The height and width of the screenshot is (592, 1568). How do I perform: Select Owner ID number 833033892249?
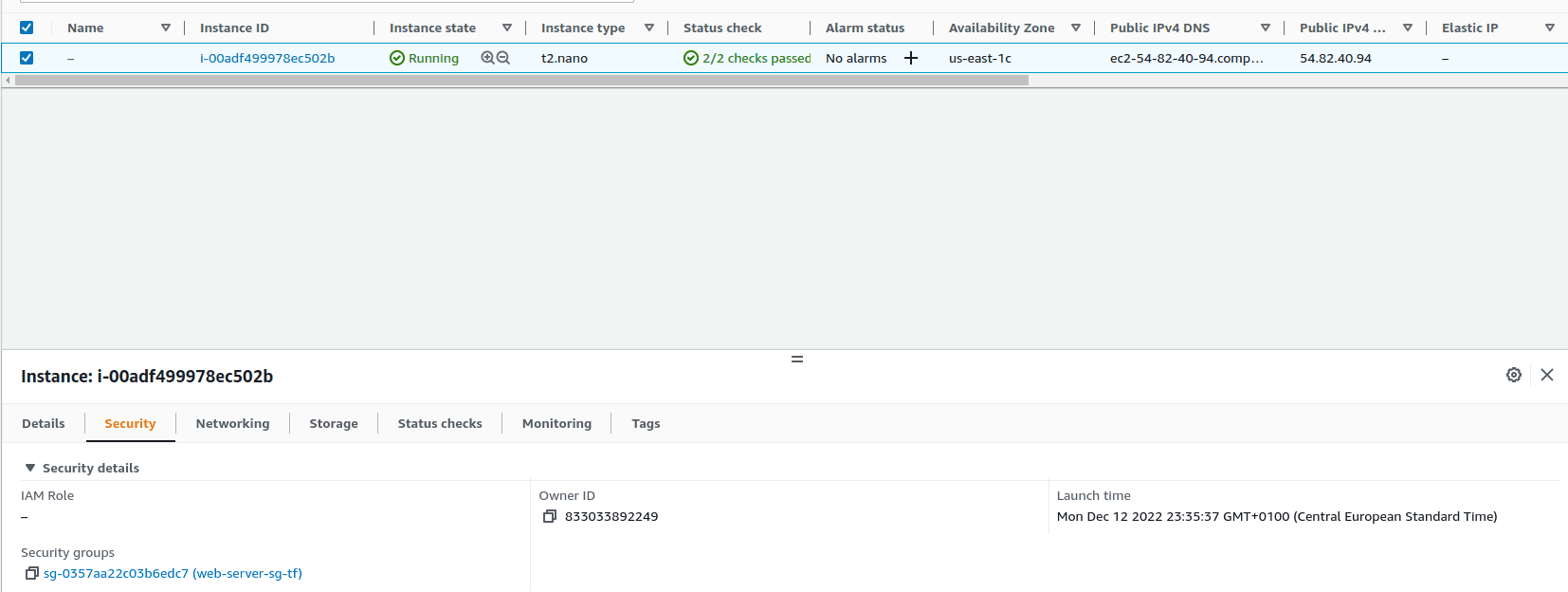point(611,516)
